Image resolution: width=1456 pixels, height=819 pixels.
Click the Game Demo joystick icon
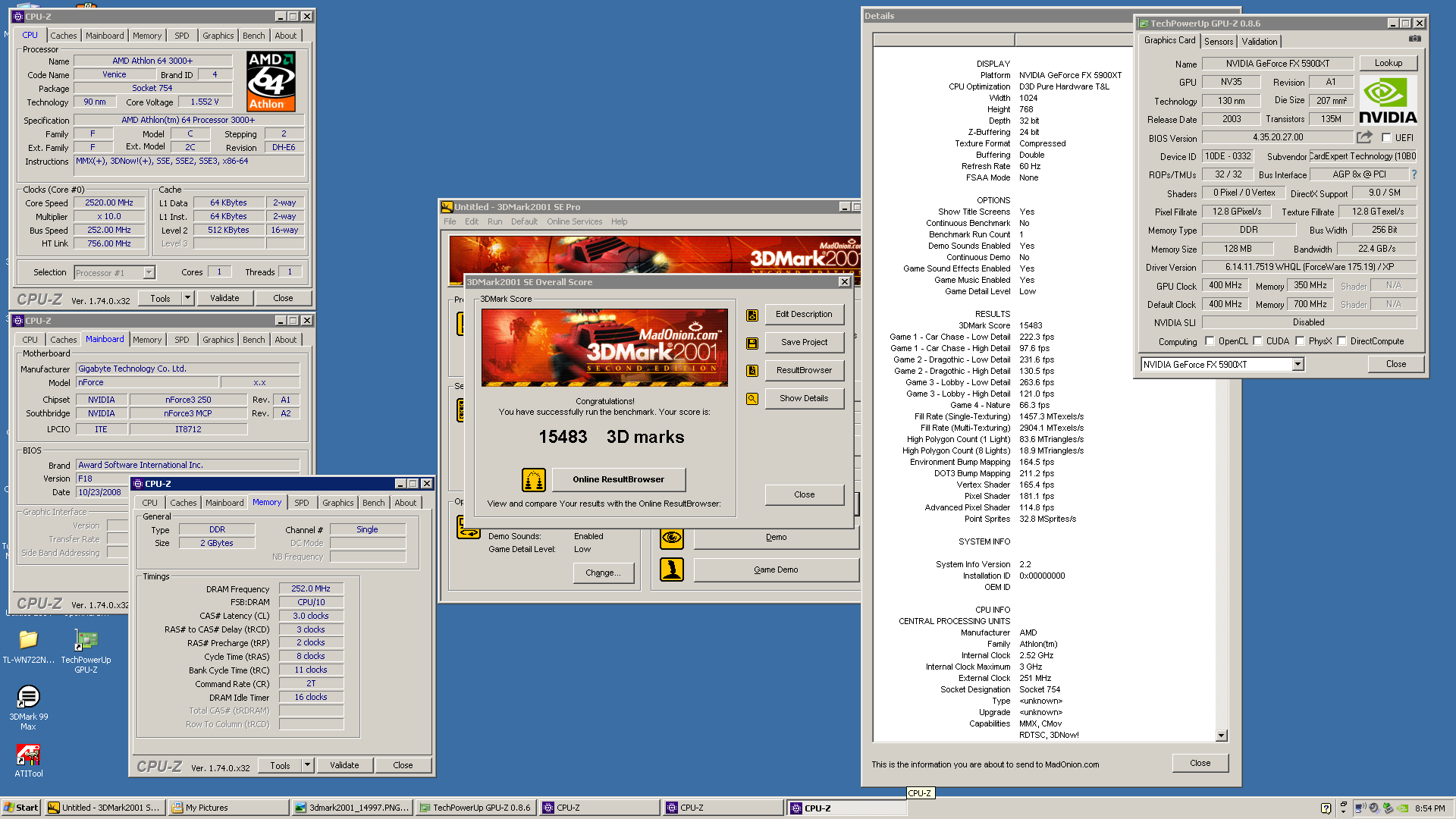click(x=672, y=570)
